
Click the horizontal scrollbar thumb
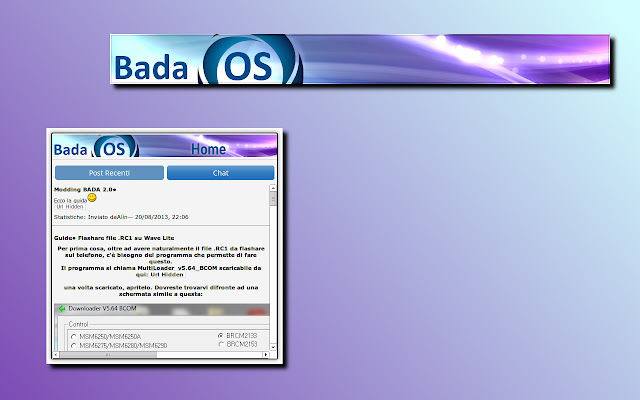(108, 355)
